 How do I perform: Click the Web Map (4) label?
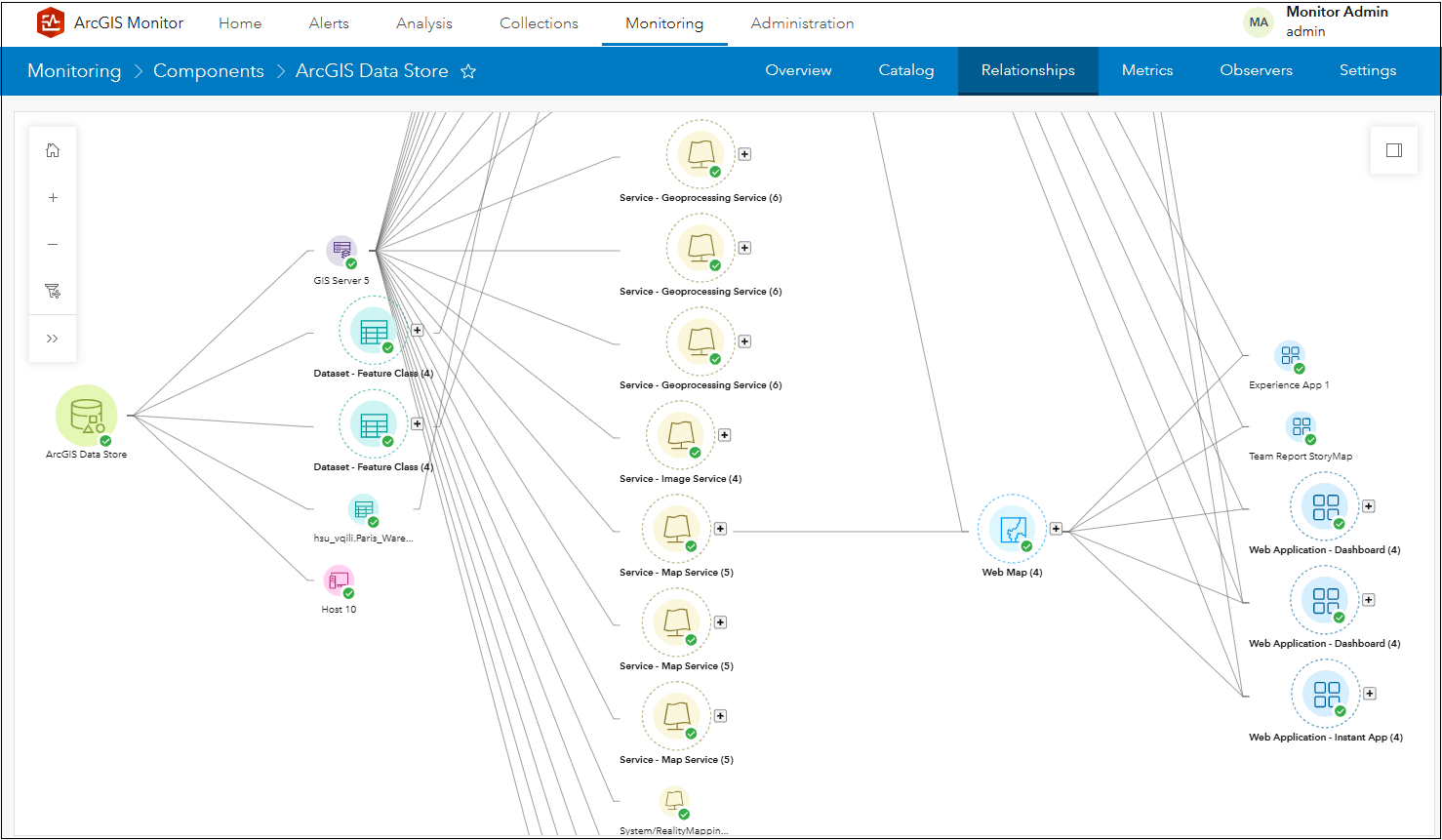click(1012, 573)
